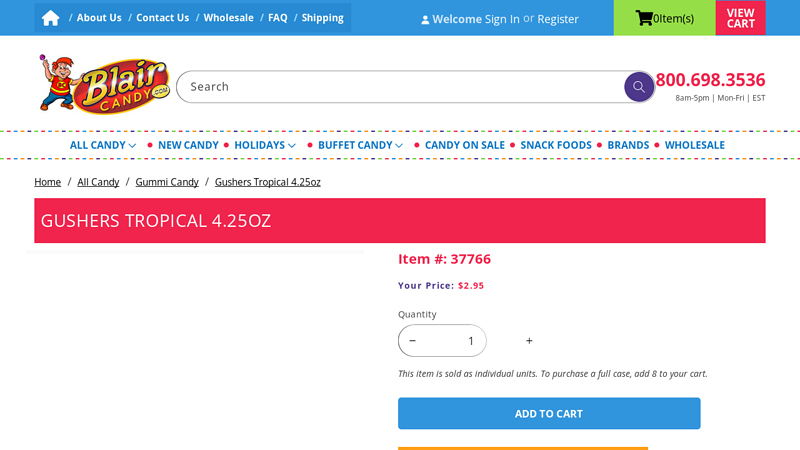Click the Blair Candy logo

(104, 85)
